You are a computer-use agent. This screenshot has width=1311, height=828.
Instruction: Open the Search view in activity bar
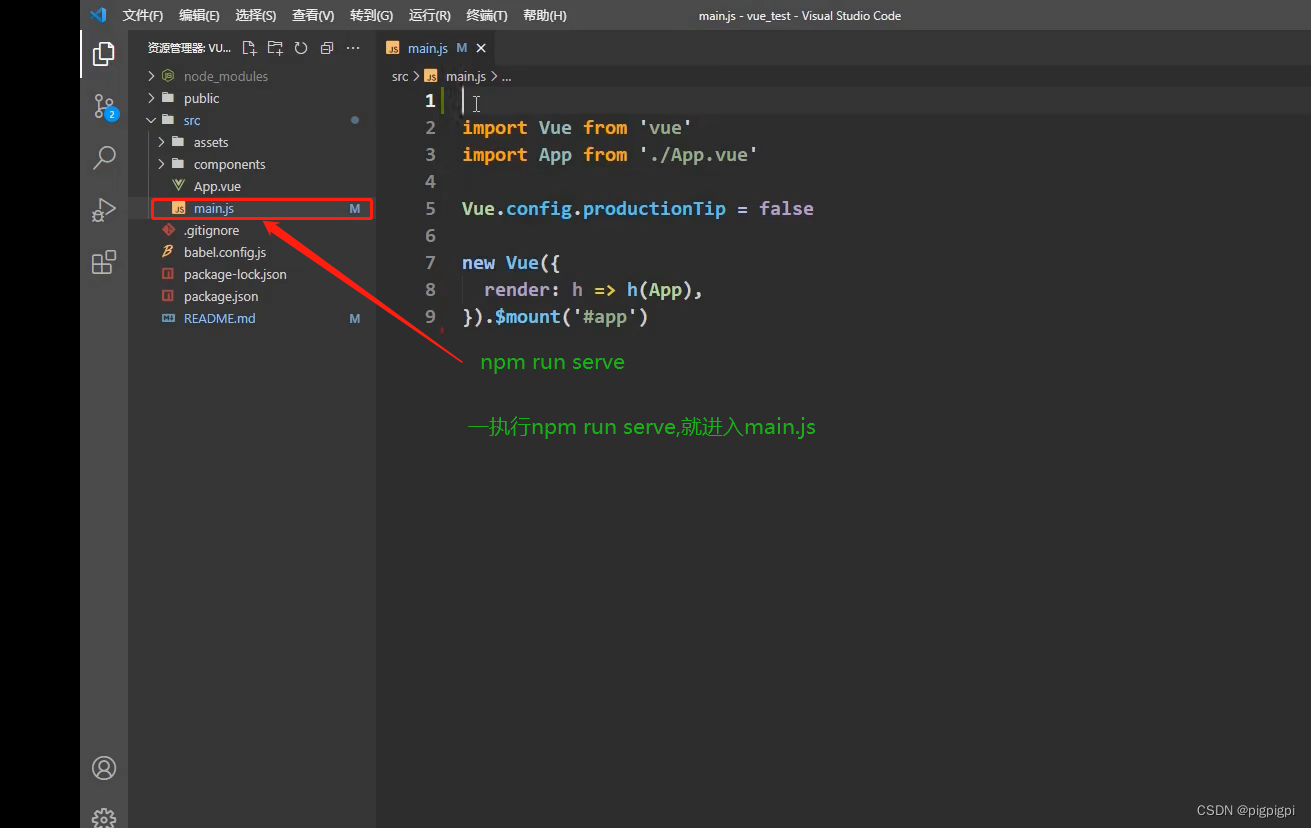(x=104, y=157)
